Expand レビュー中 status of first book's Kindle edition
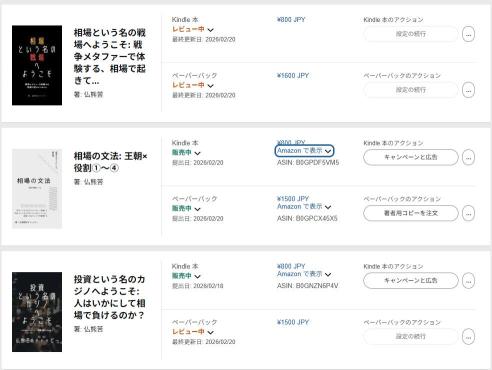The height and width of the screenshot is (370, 492). click(193, 29)
